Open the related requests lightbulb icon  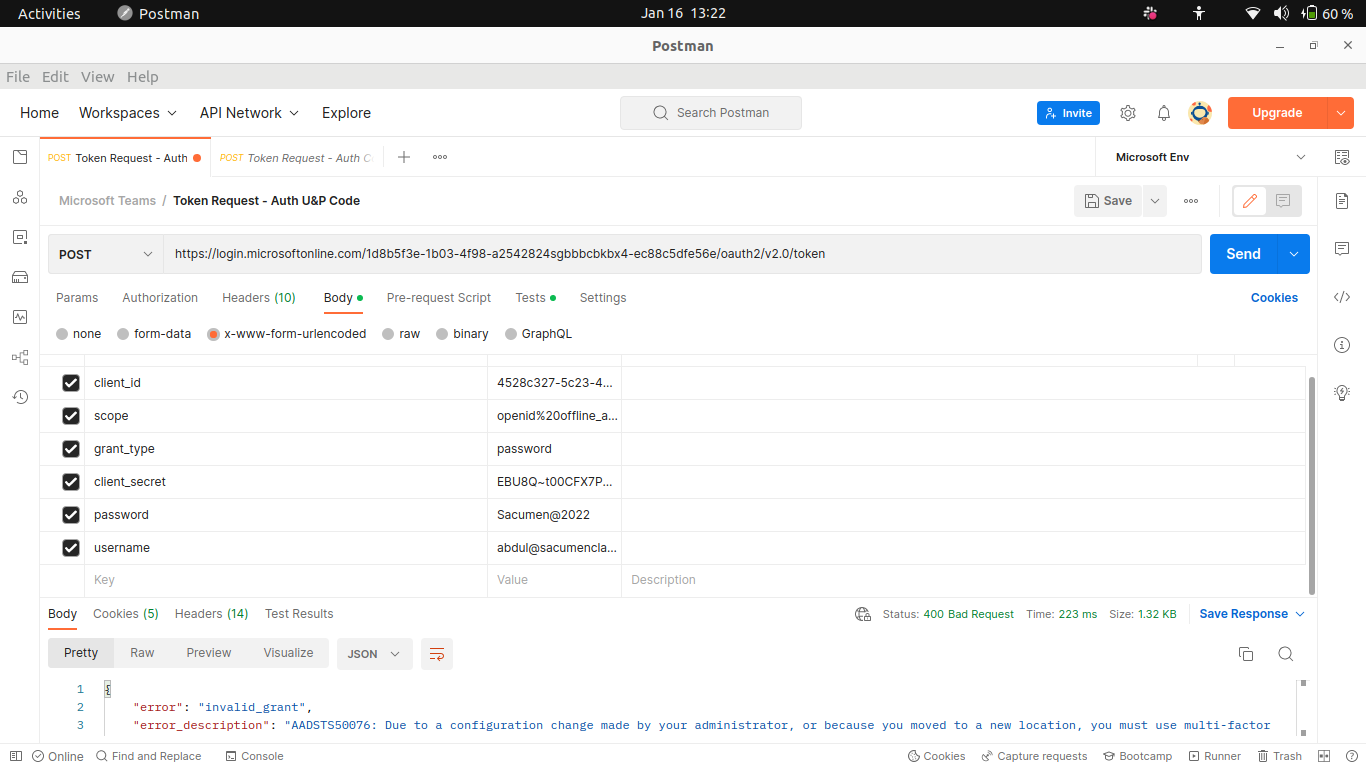click(x=1342, y=393)
